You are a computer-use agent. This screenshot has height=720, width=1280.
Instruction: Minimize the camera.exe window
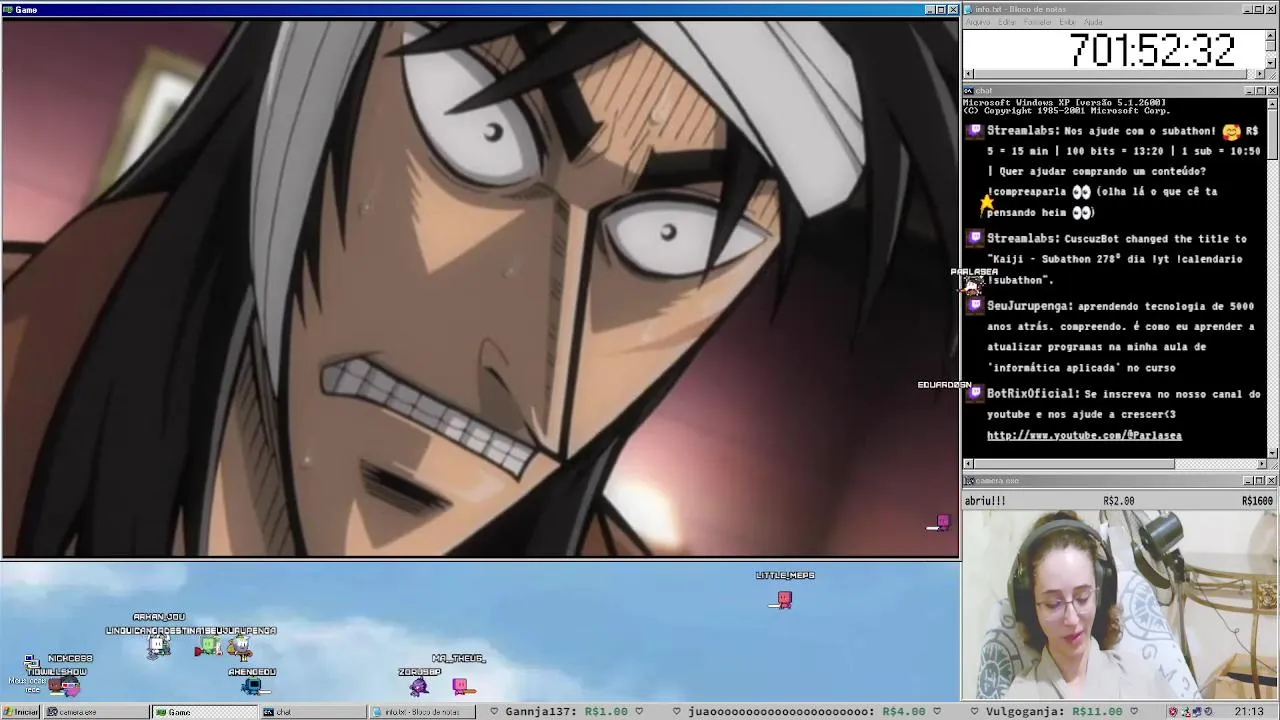pyautogui.click(x=1248, y=481)
